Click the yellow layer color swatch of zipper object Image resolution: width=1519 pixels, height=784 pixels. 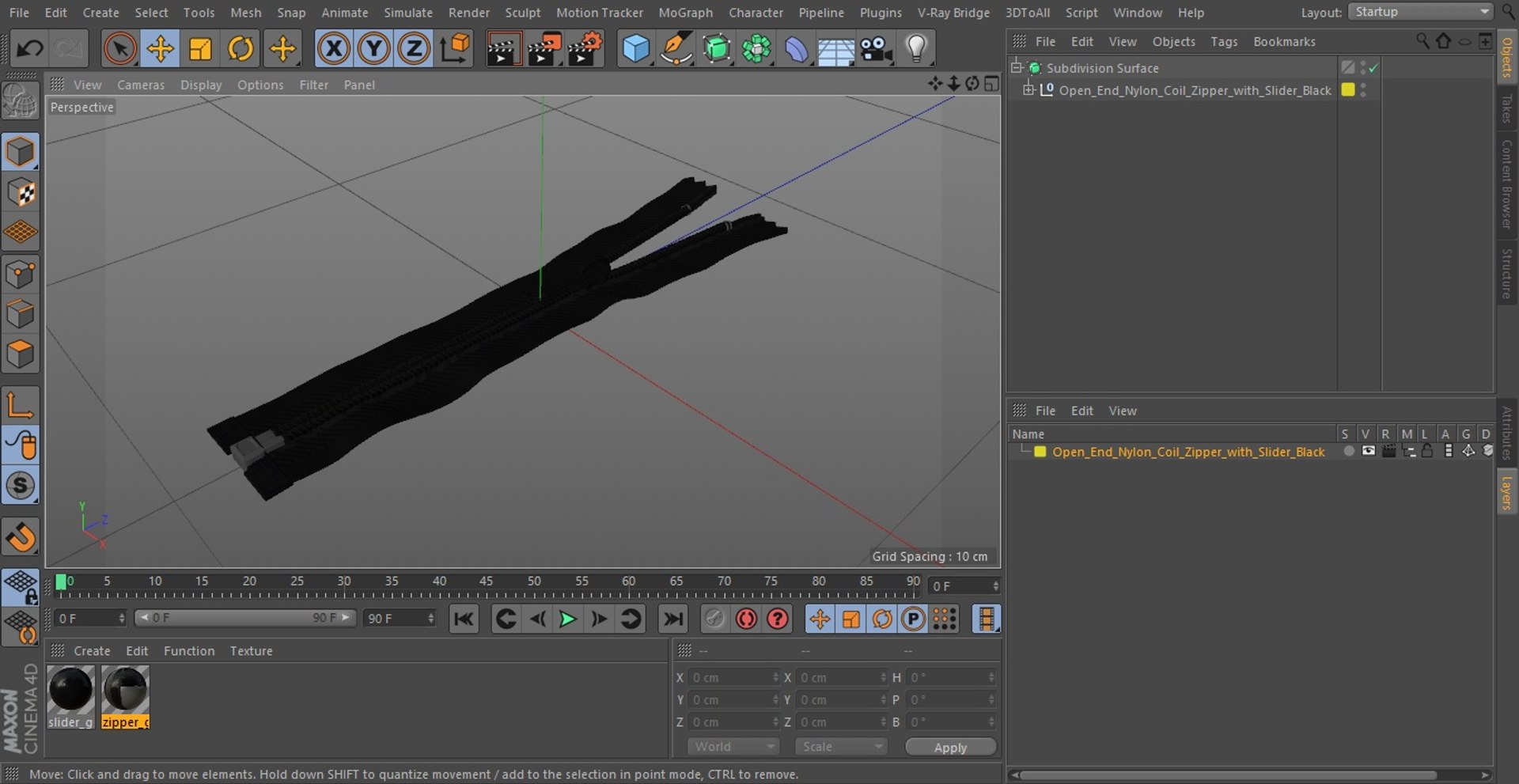pyautogui.click(x=1348, y=89)
